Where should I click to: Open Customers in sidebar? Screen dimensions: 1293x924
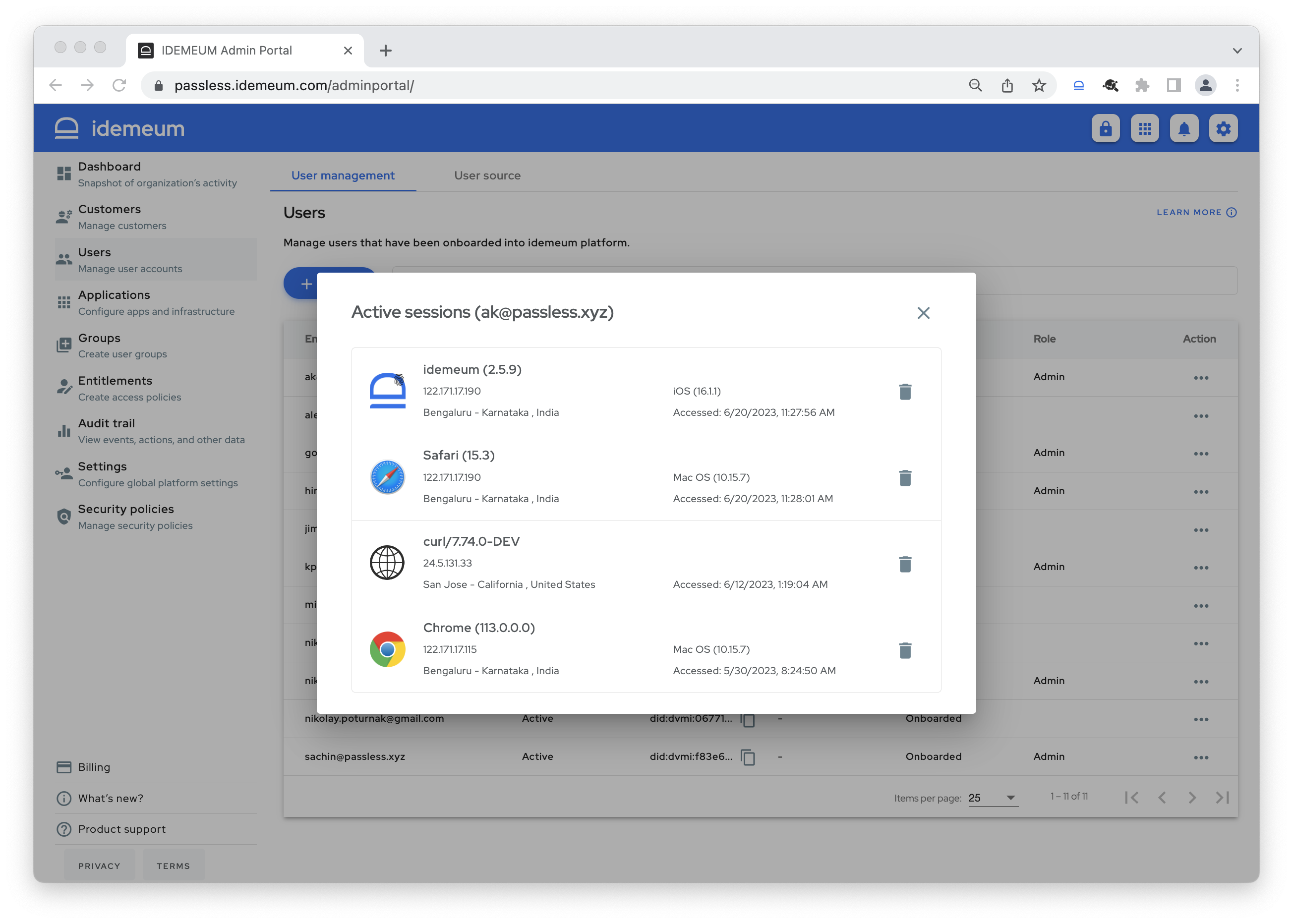(x=155, y=217)
